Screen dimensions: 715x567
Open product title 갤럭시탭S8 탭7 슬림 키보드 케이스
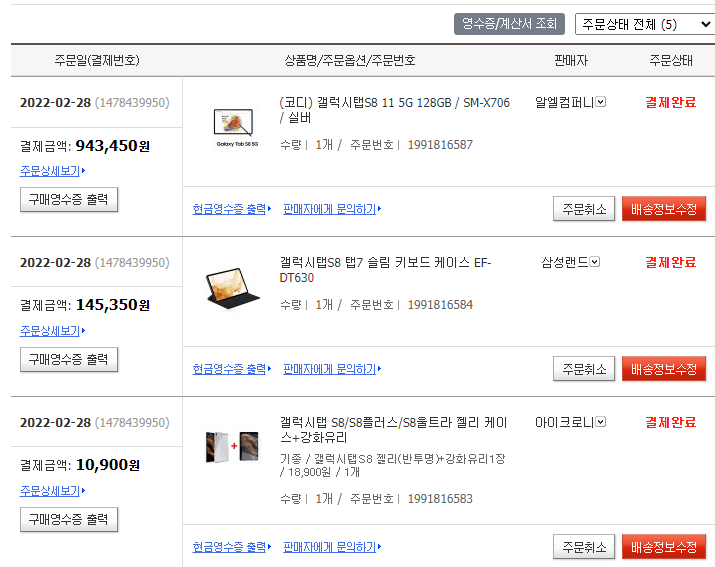385,270
